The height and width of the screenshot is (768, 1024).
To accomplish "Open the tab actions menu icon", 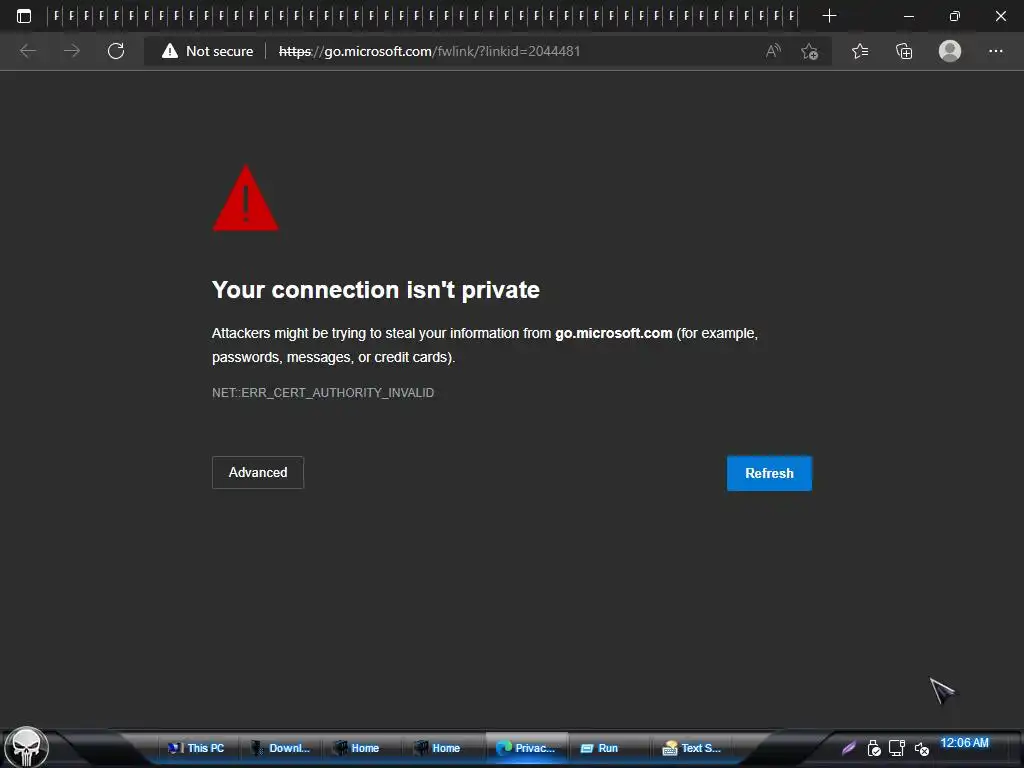I will [24, 16].
